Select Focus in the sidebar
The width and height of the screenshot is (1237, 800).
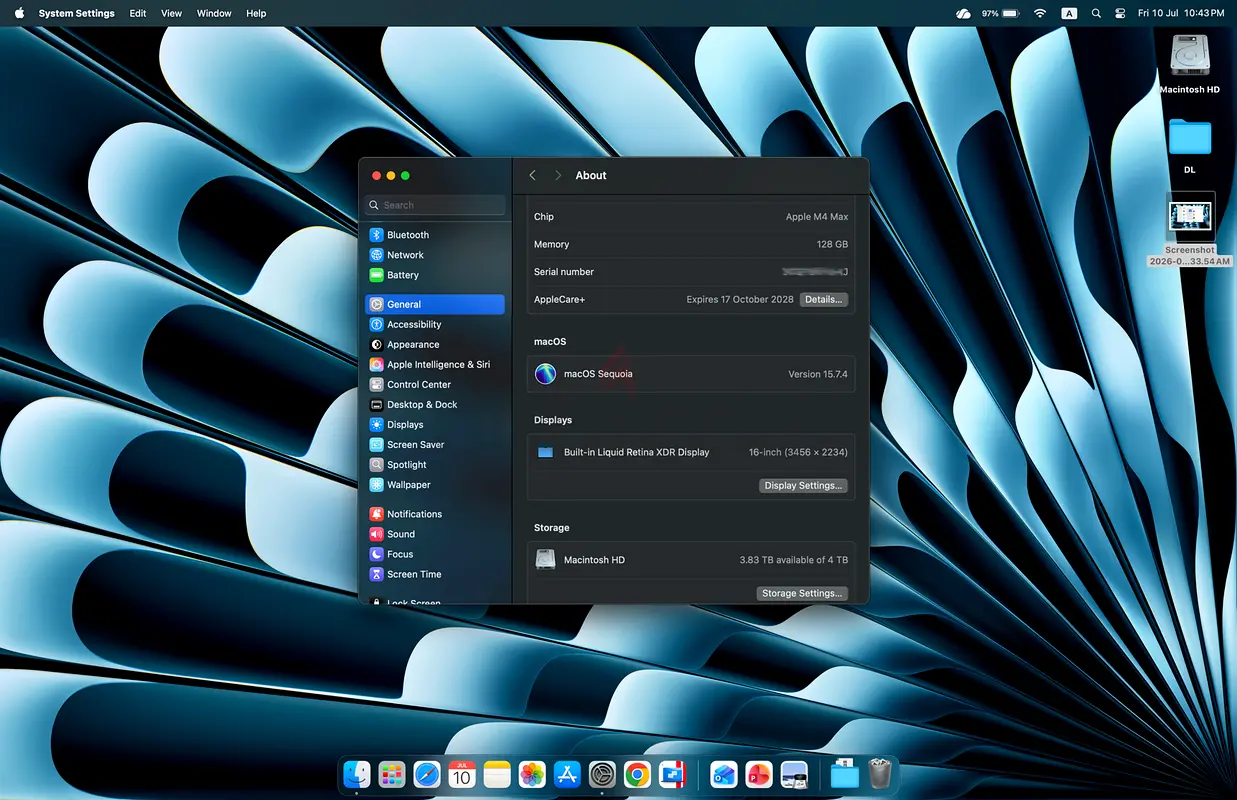[x=435, y=554]
